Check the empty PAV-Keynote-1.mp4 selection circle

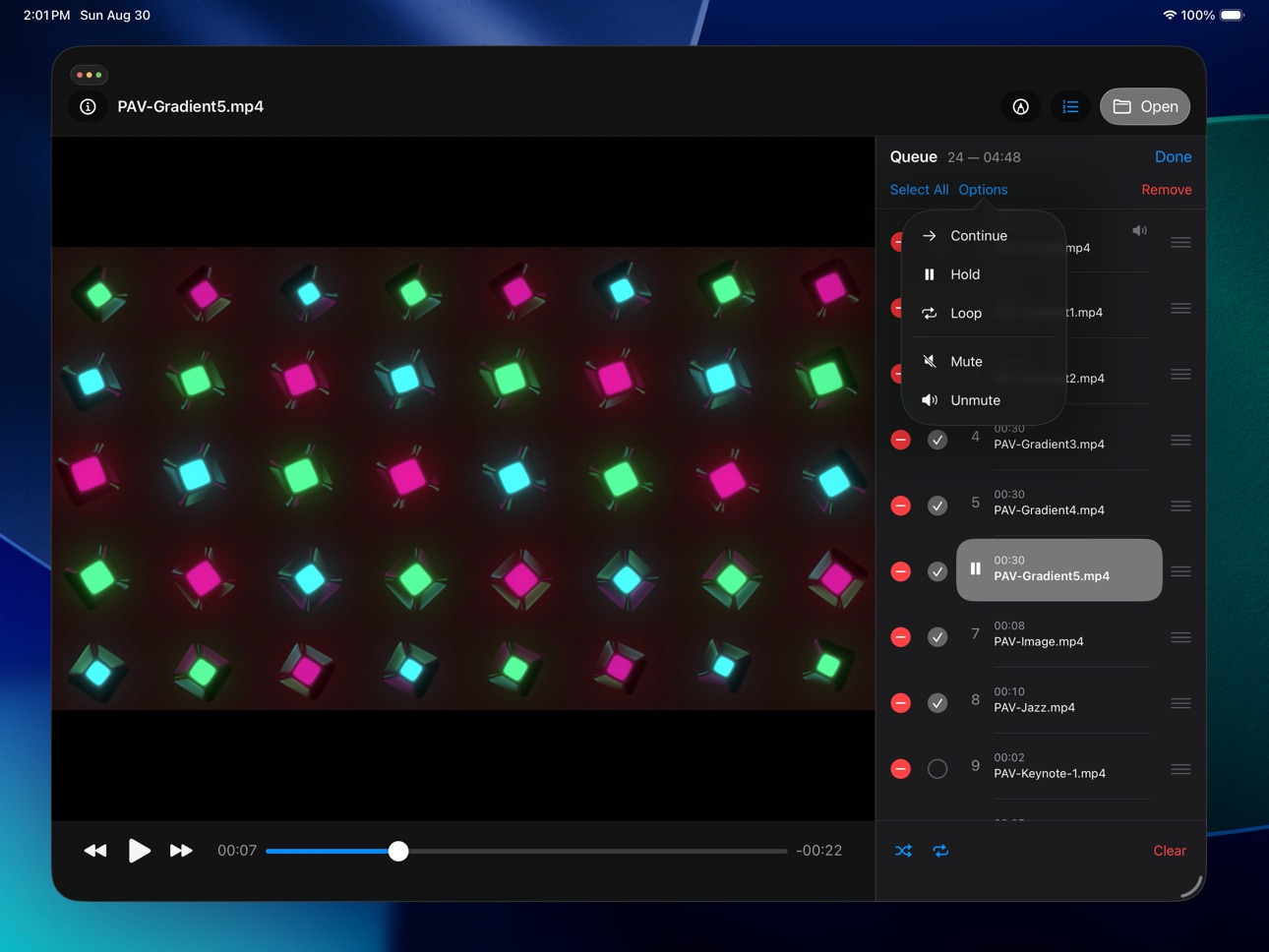click(x=937, y=769)
